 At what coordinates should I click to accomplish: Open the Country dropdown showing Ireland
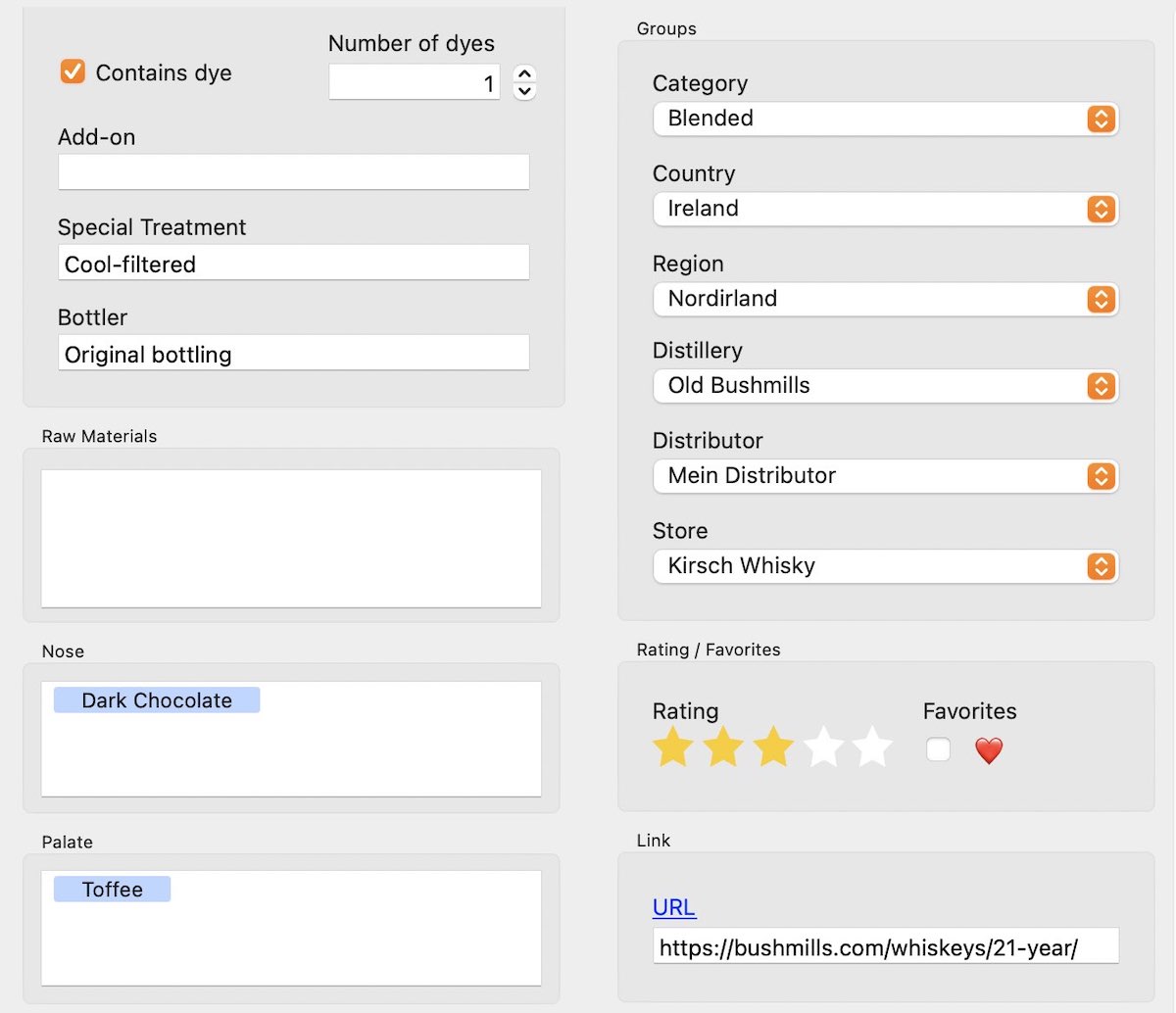coord(885,209)
